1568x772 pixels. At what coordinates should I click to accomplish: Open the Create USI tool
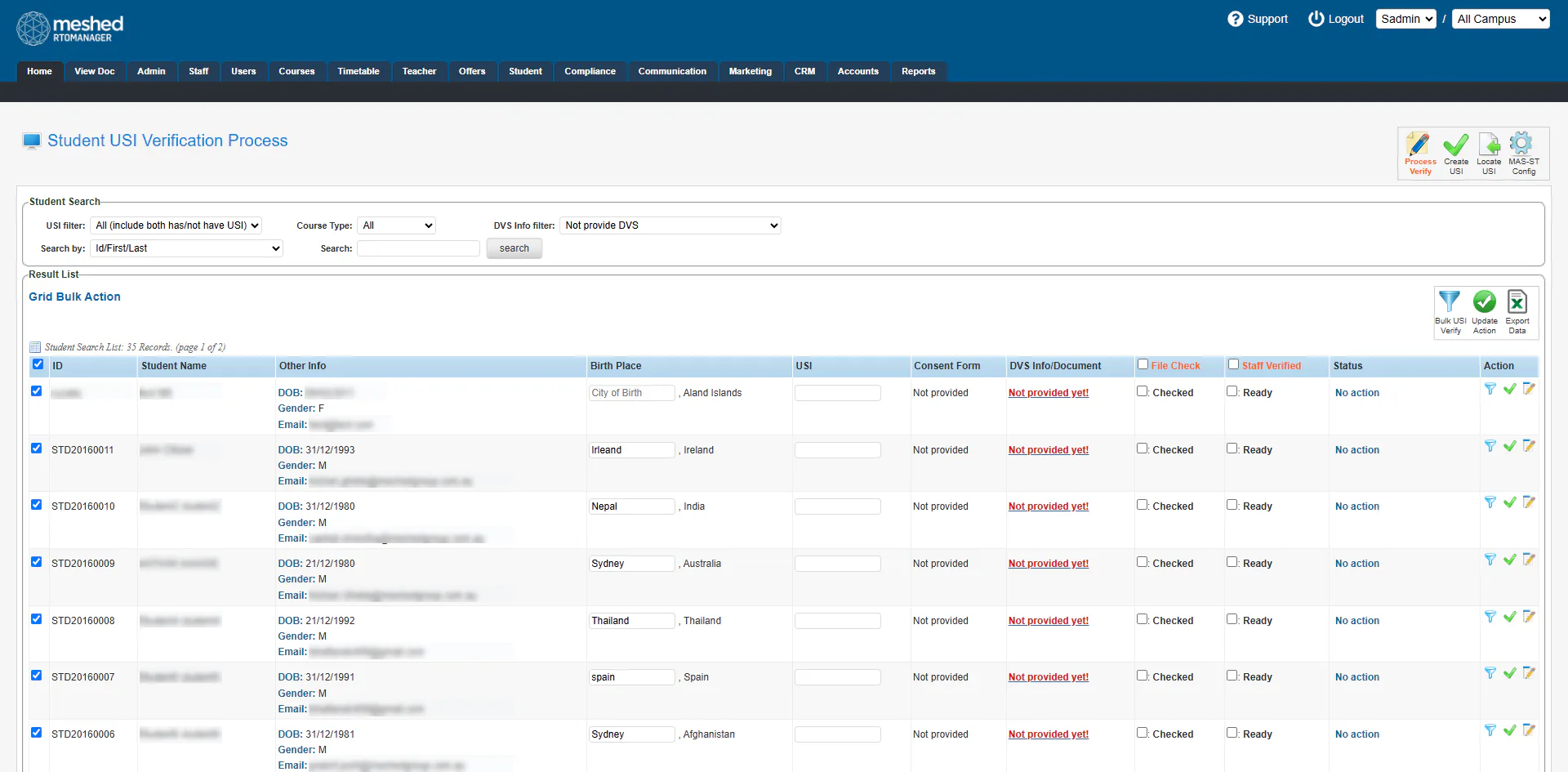point(1455,145)
